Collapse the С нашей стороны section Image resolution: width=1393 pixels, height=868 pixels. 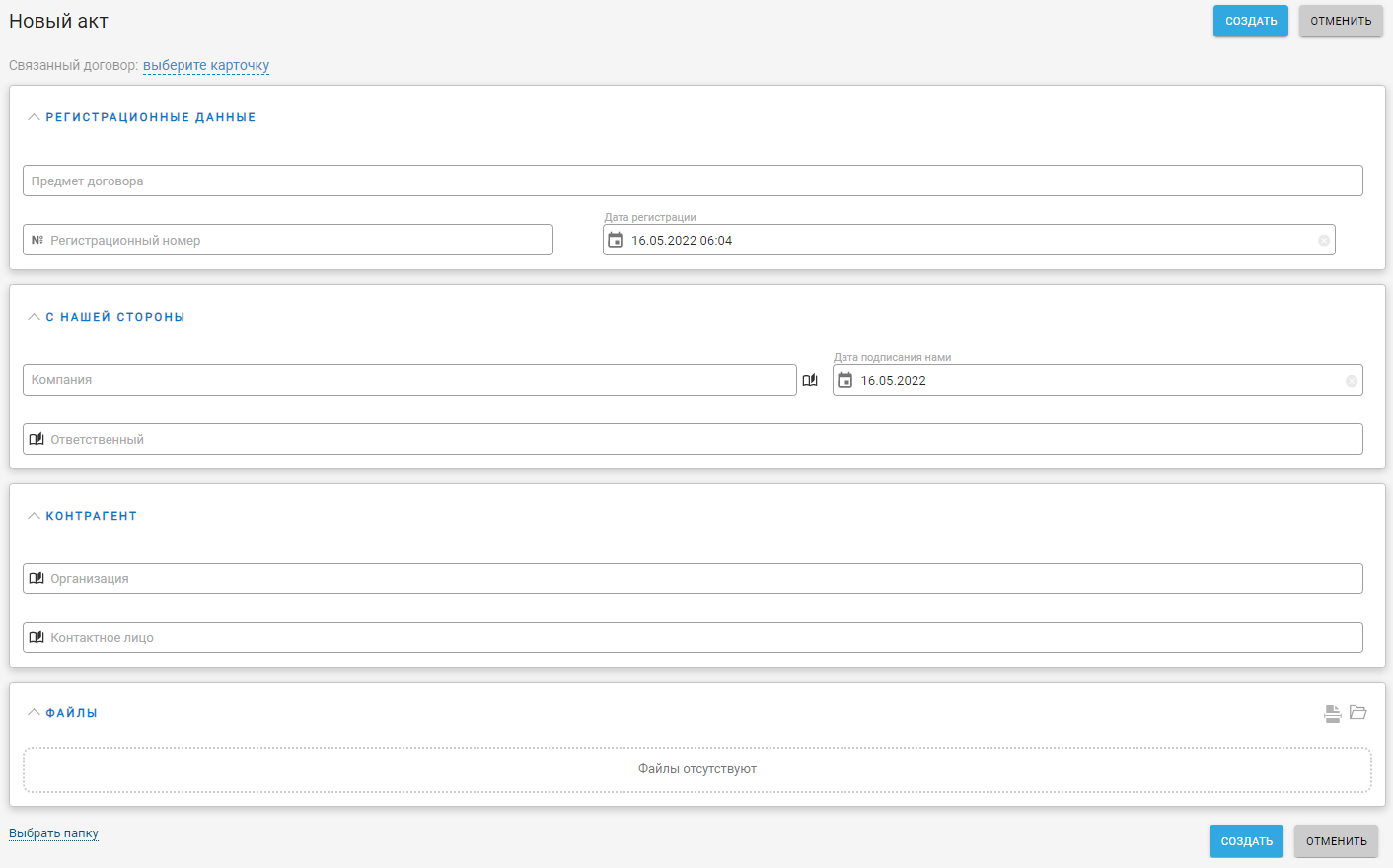(x=34, y=317)
